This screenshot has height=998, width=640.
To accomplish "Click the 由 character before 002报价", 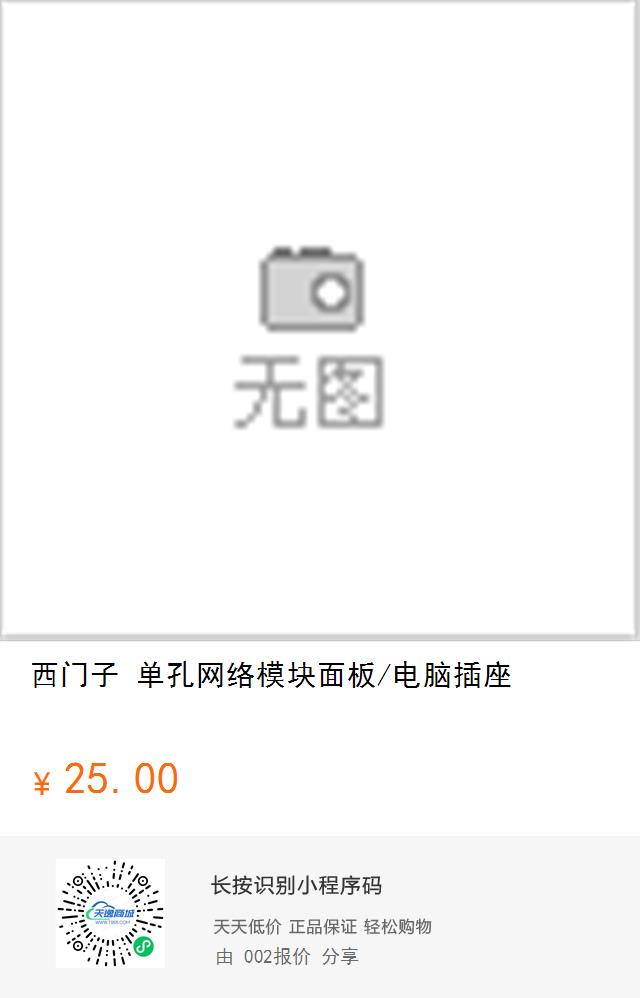I will coord(225,956).
